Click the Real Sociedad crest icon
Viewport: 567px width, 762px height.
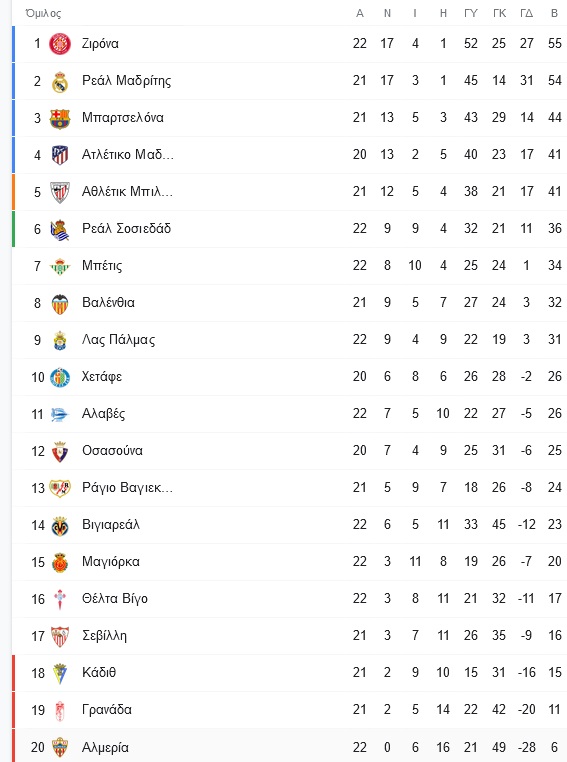pos(60,229)
